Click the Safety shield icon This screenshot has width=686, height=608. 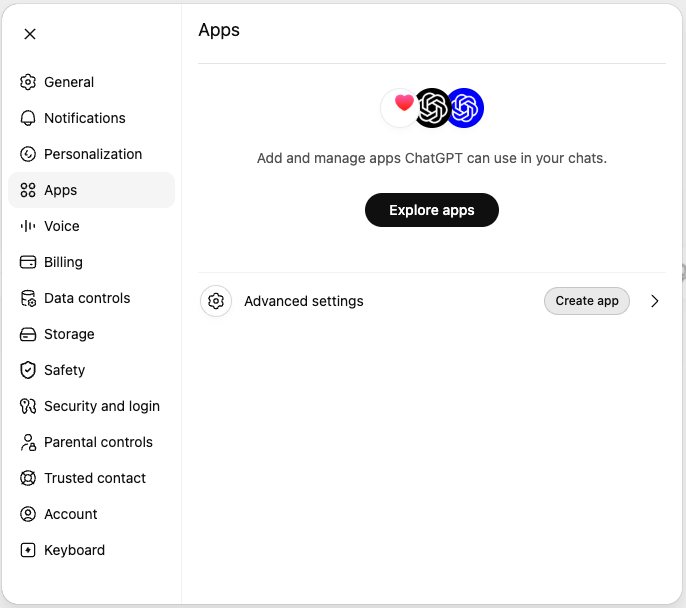click(28, 370)
